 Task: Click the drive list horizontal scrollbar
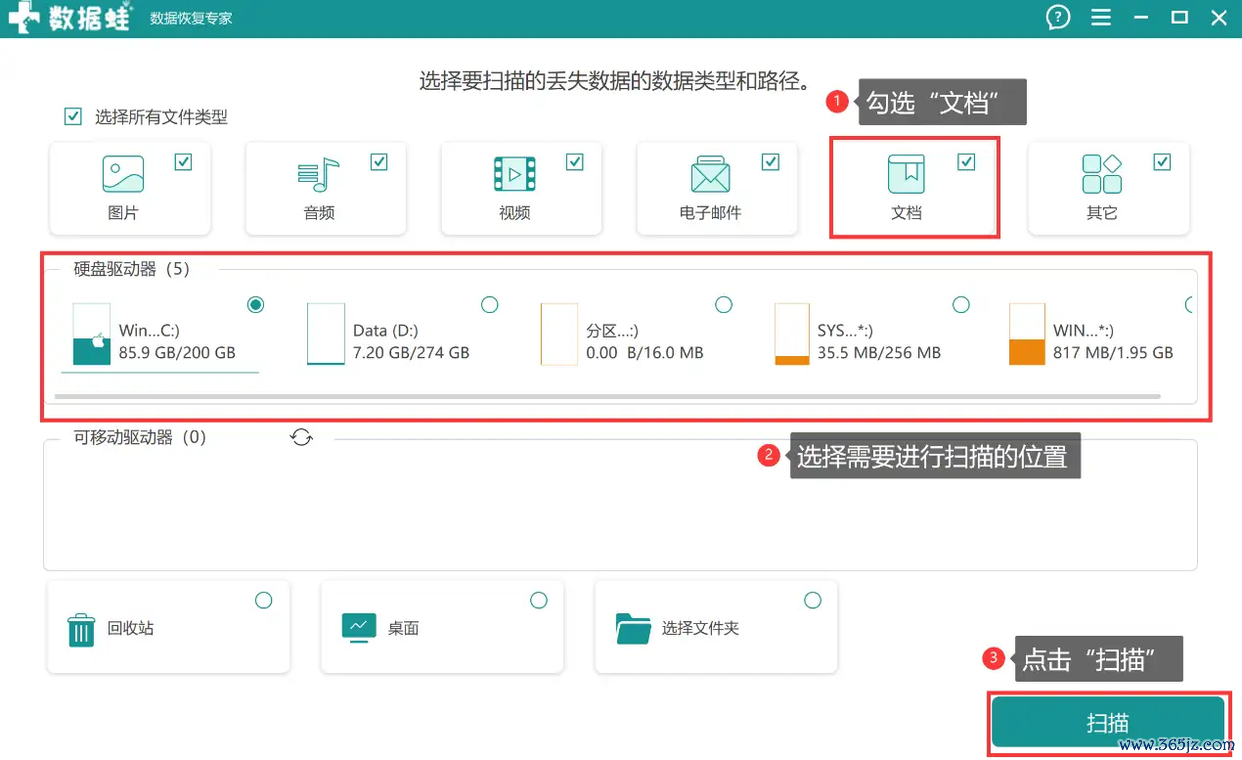608,396
